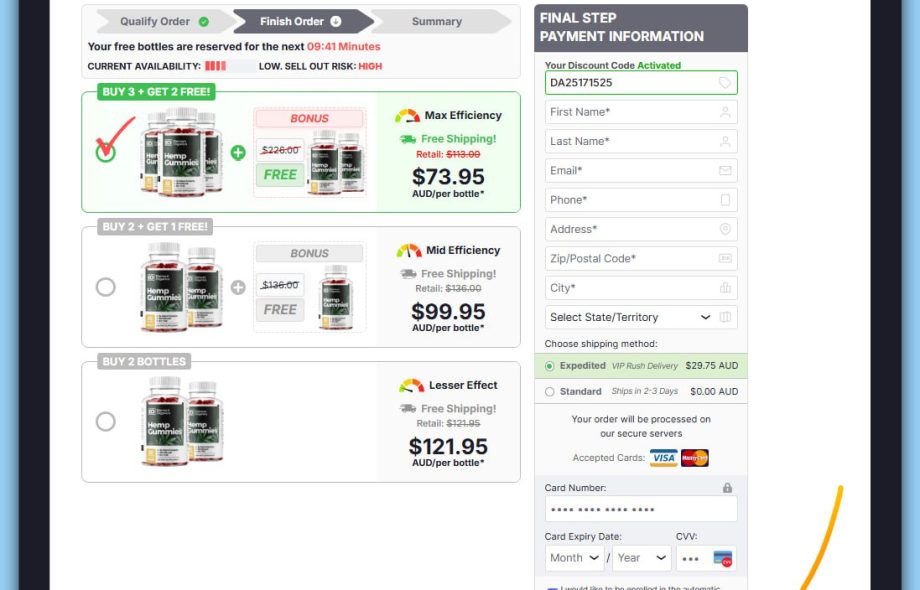The image size is (920, 590).
Task: Open the card expiry Month dropdown
Action: 574,558
